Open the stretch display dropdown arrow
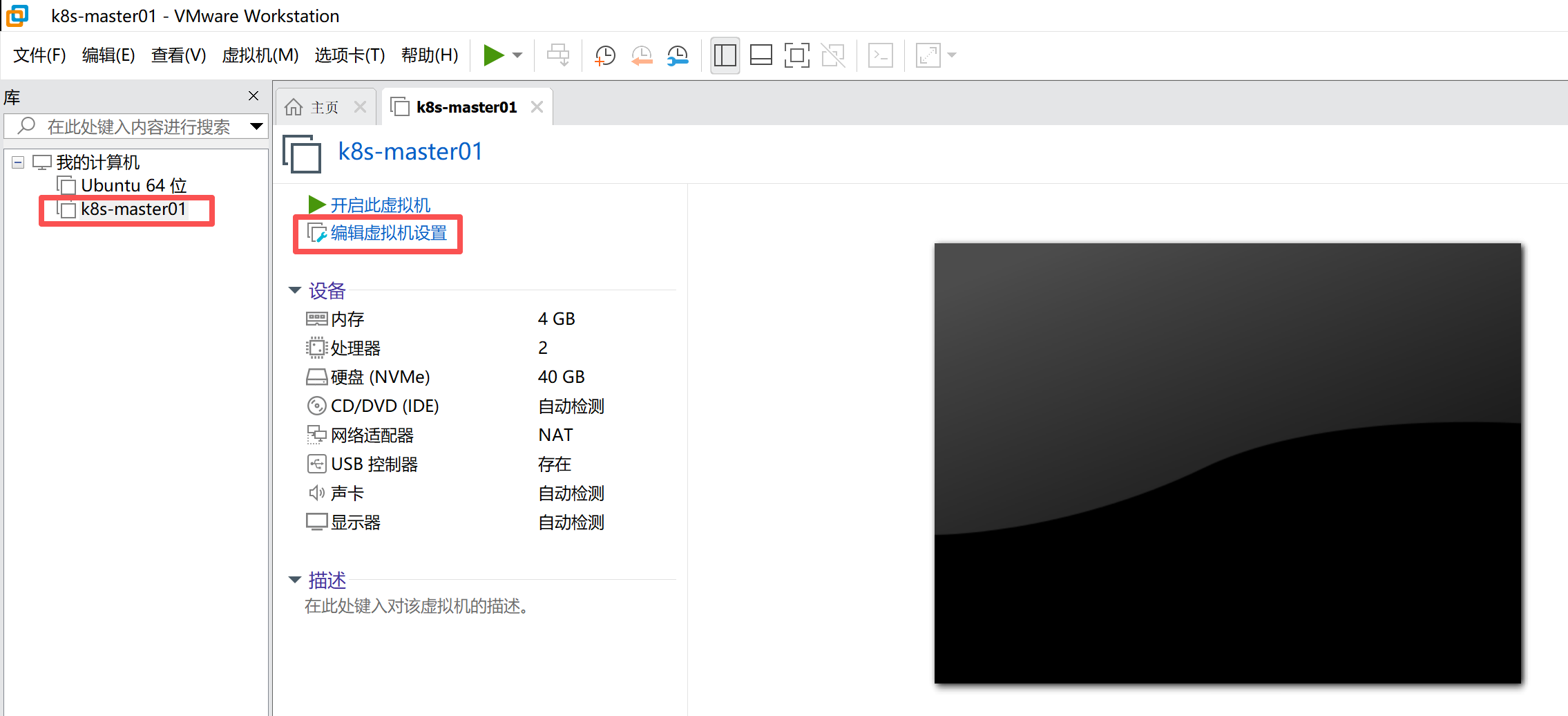Viewport: 1568px width, 716px height. click(952, 55)
